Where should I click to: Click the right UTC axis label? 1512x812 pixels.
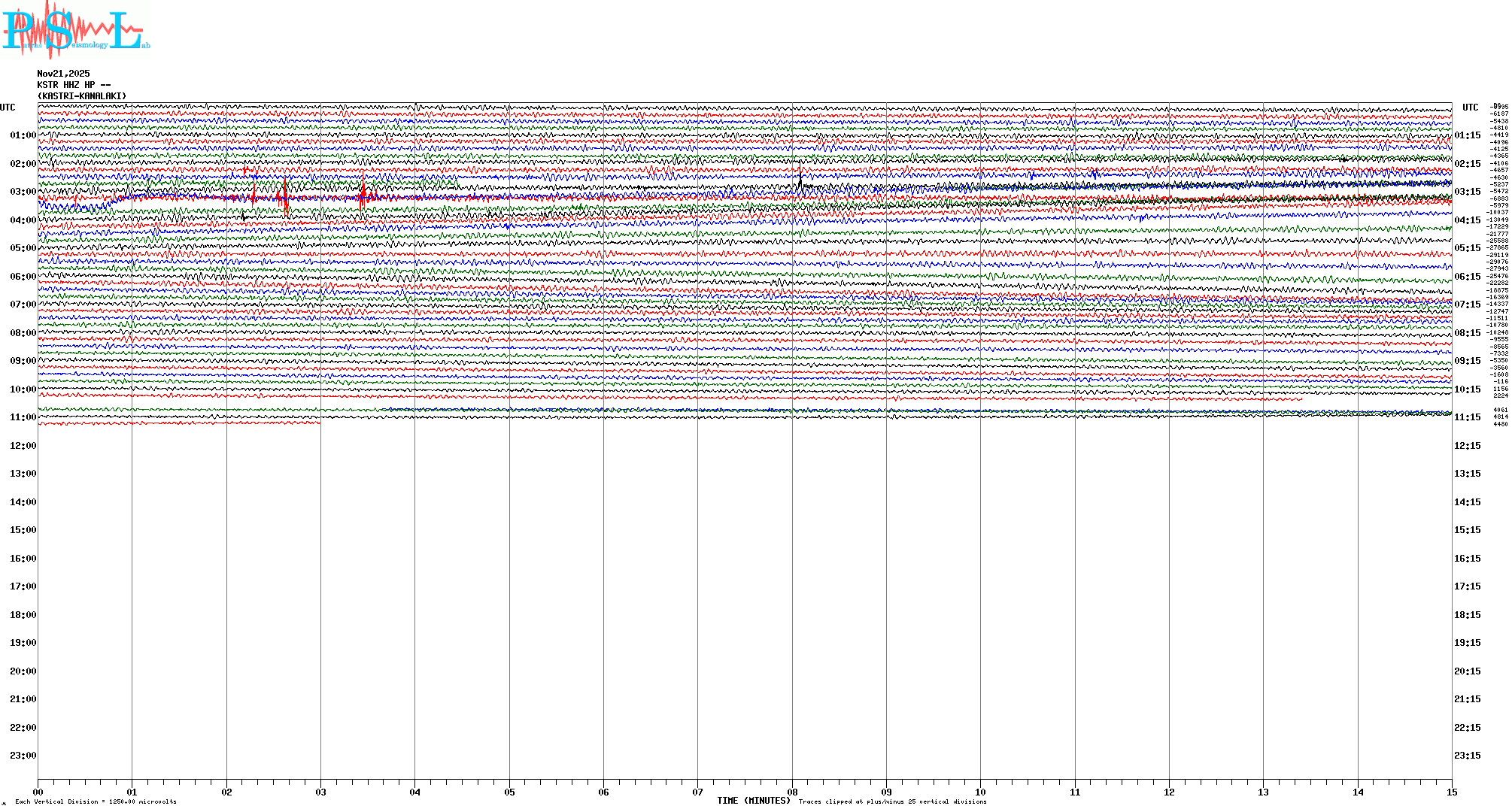click(x=1470, y=108)
